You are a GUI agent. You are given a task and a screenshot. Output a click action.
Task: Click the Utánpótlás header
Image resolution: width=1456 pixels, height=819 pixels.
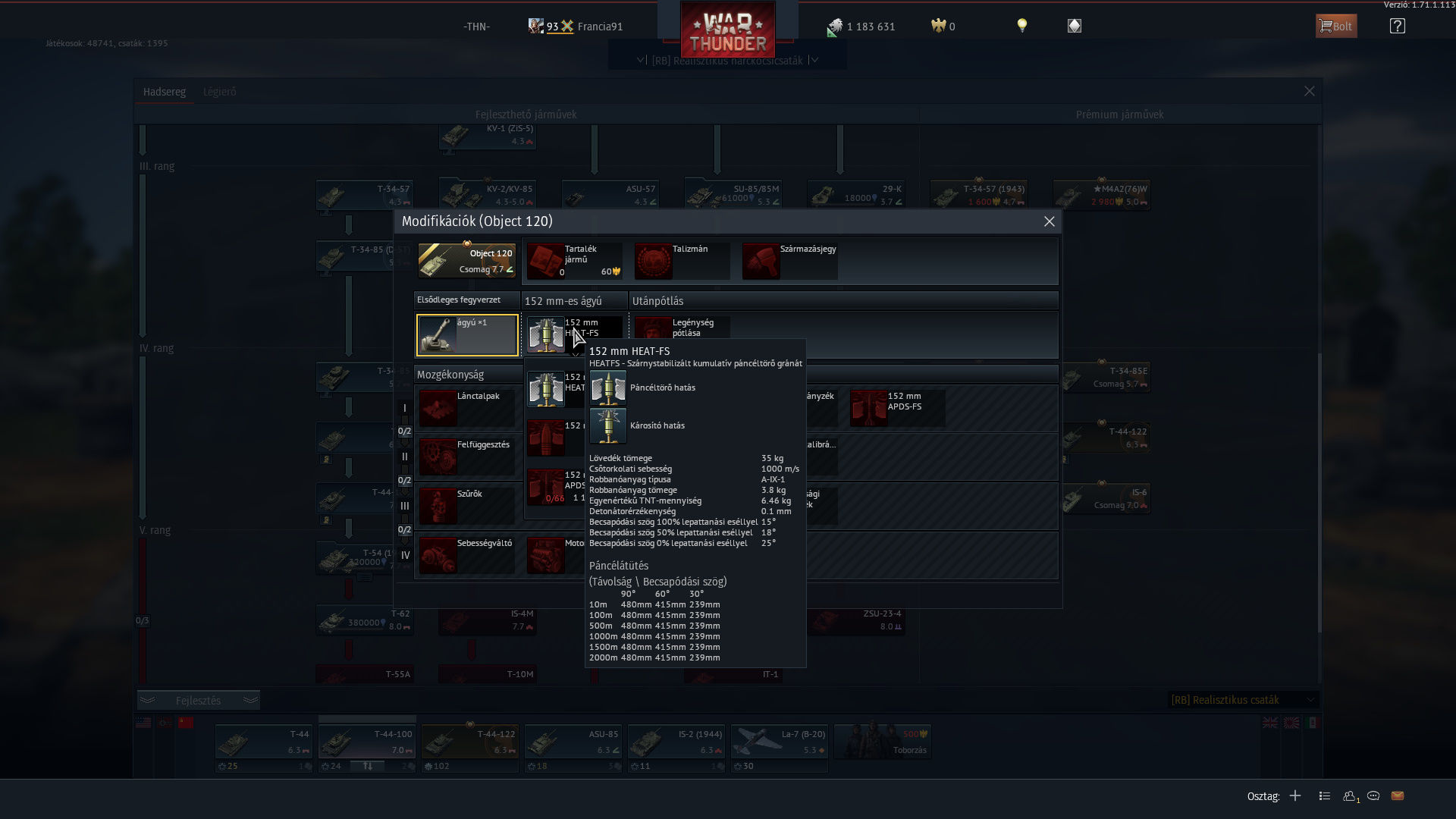click(843, 301)
